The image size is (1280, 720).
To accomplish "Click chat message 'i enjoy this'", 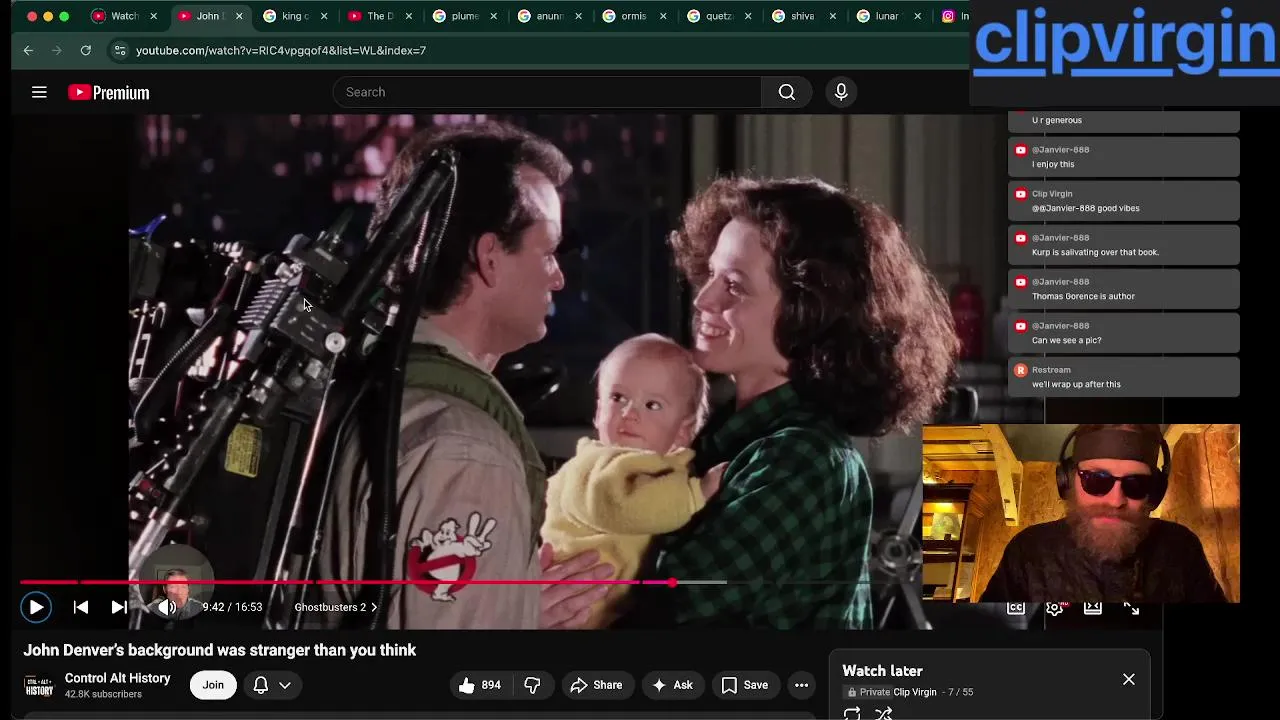I will (1124, 157).
